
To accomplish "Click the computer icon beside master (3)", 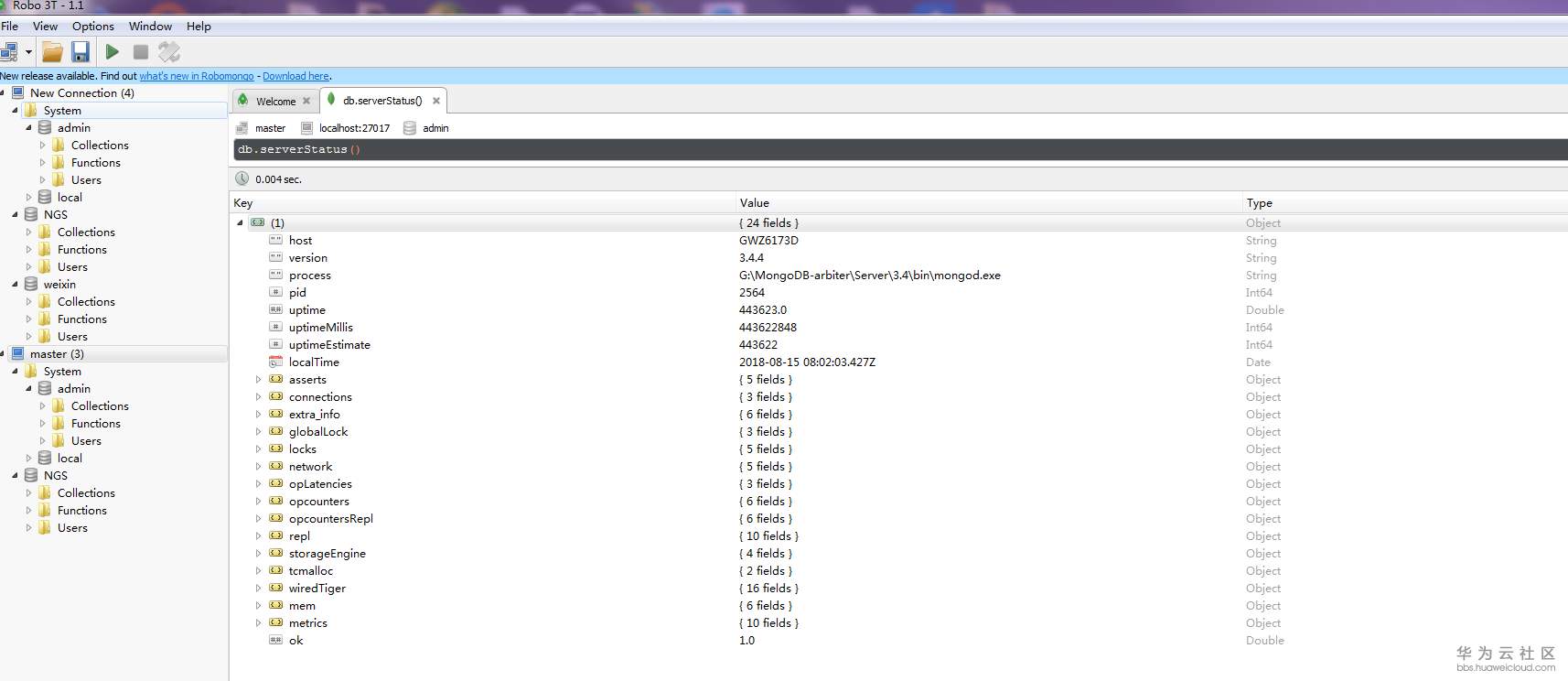I will [17, 353].
